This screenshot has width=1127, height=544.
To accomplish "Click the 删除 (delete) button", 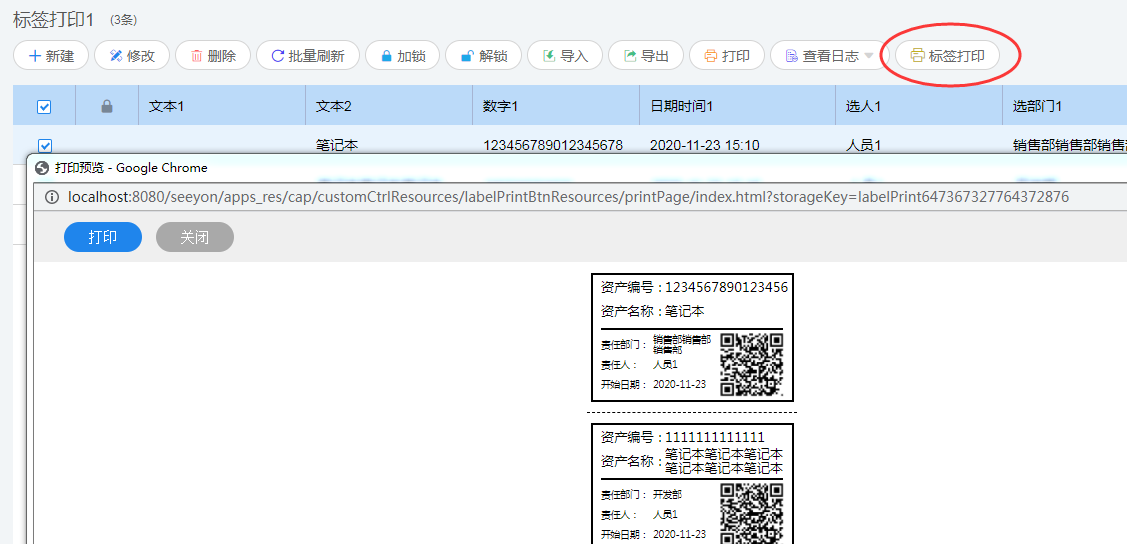I will pyautogui.click(x=213, y=55).
